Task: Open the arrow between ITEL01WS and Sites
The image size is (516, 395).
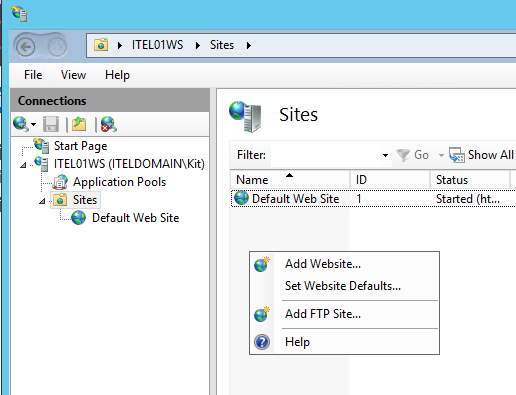Action: point(198,45)
